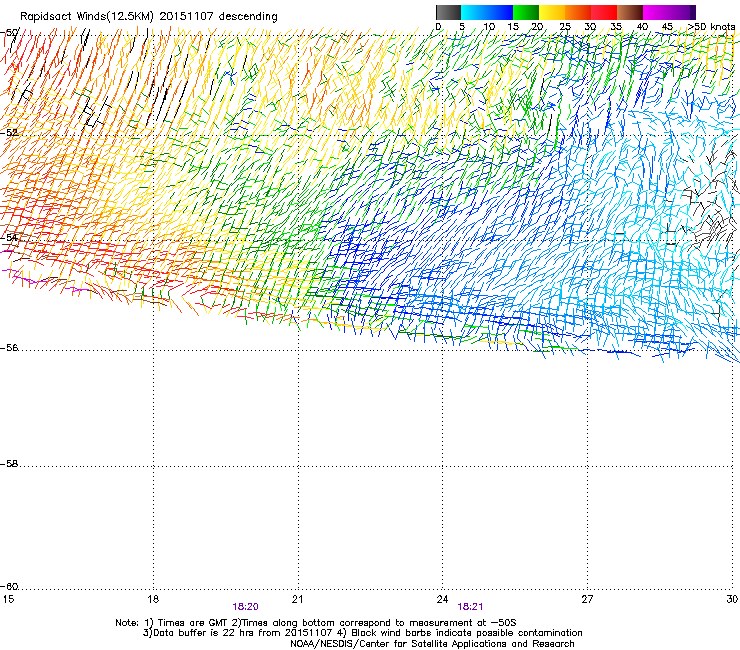Click the purple time label "18:21"
Screen dimensions: 740x650
[x=471, y=607]
